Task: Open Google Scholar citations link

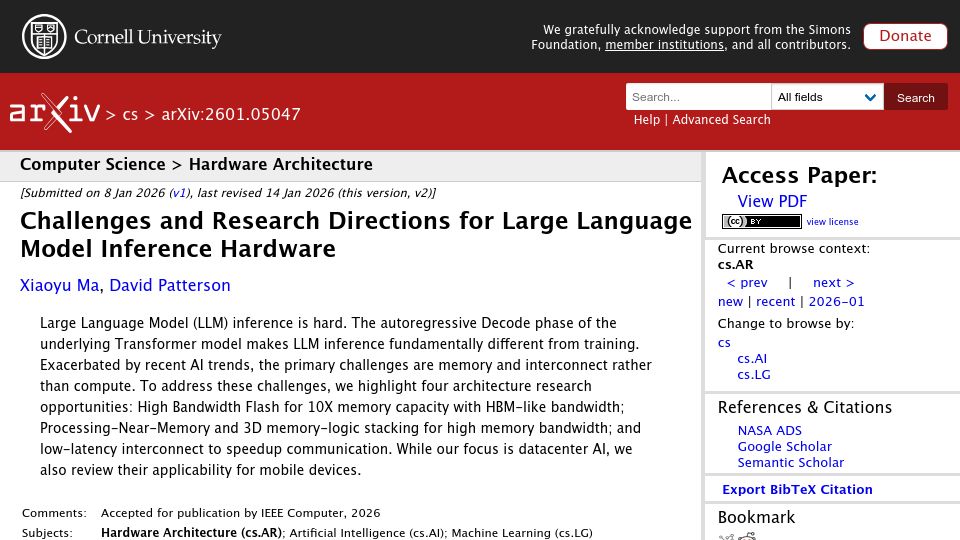Action: click(784, 446)
